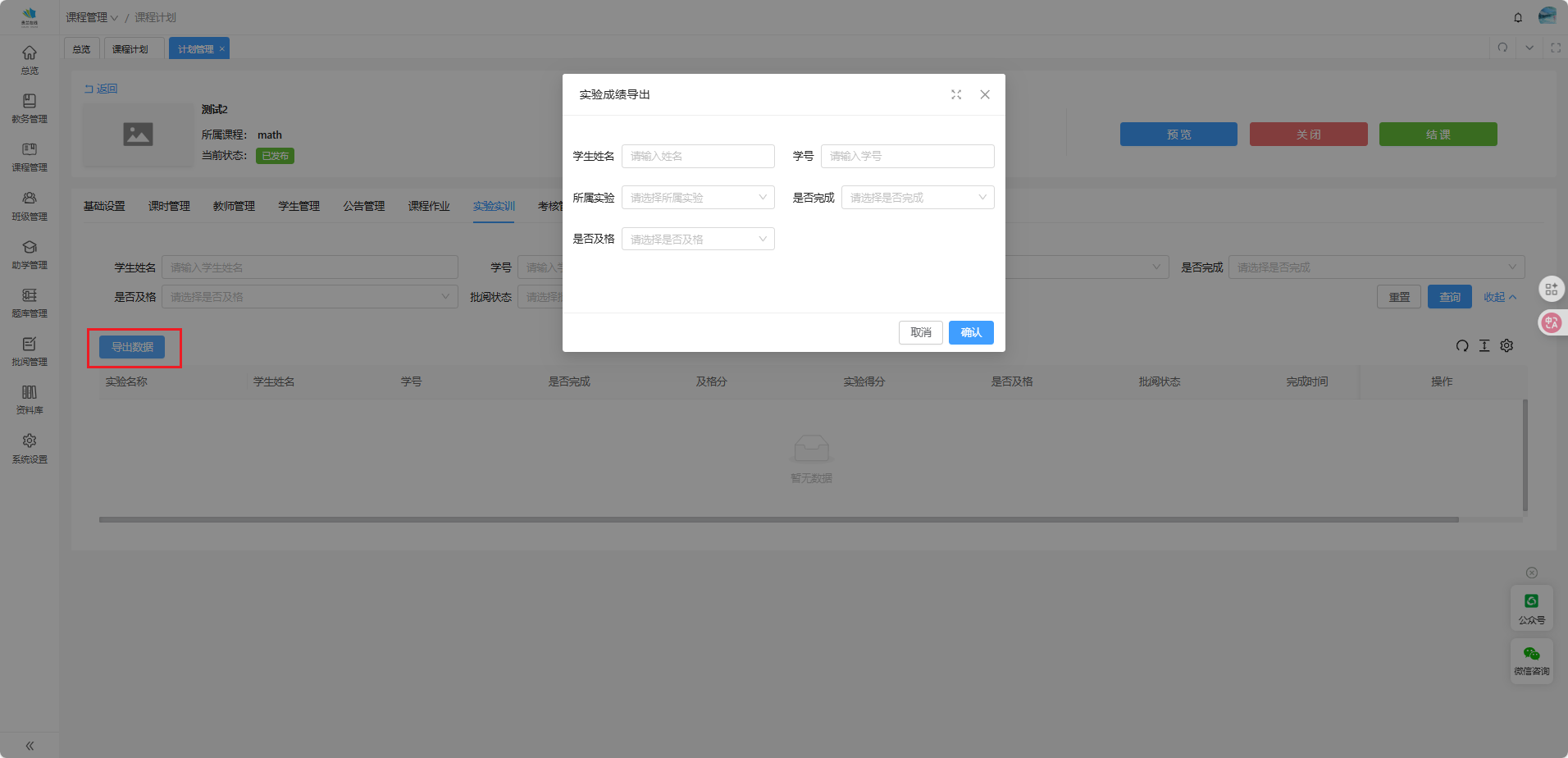The width and height of the screenshot is (1568, 758).
Task: Switch to the 课程作业 tab
Action: click(429, 206)
